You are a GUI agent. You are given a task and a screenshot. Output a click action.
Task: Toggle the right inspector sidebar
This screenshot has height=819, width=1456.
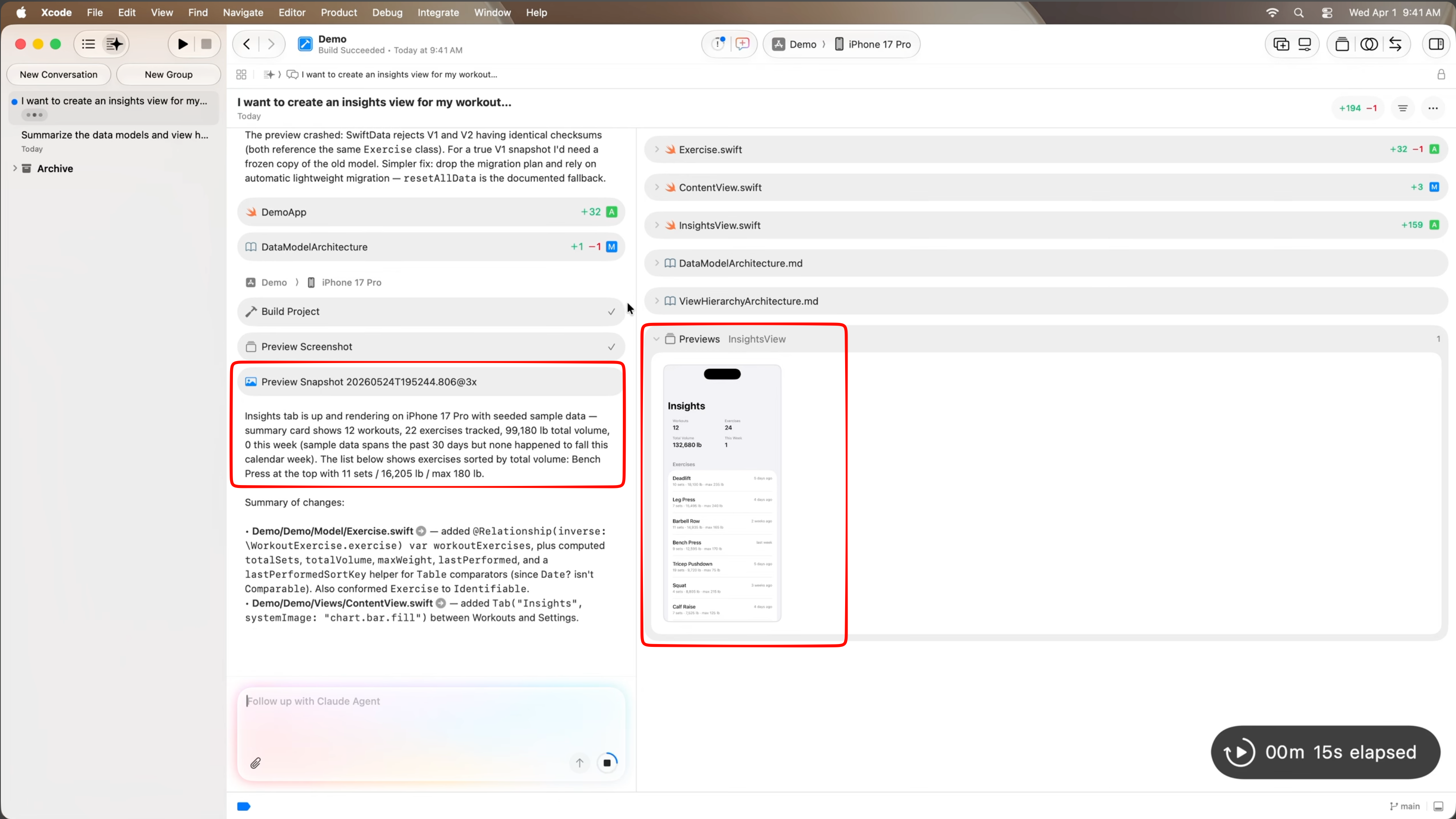pos(1436,44)
